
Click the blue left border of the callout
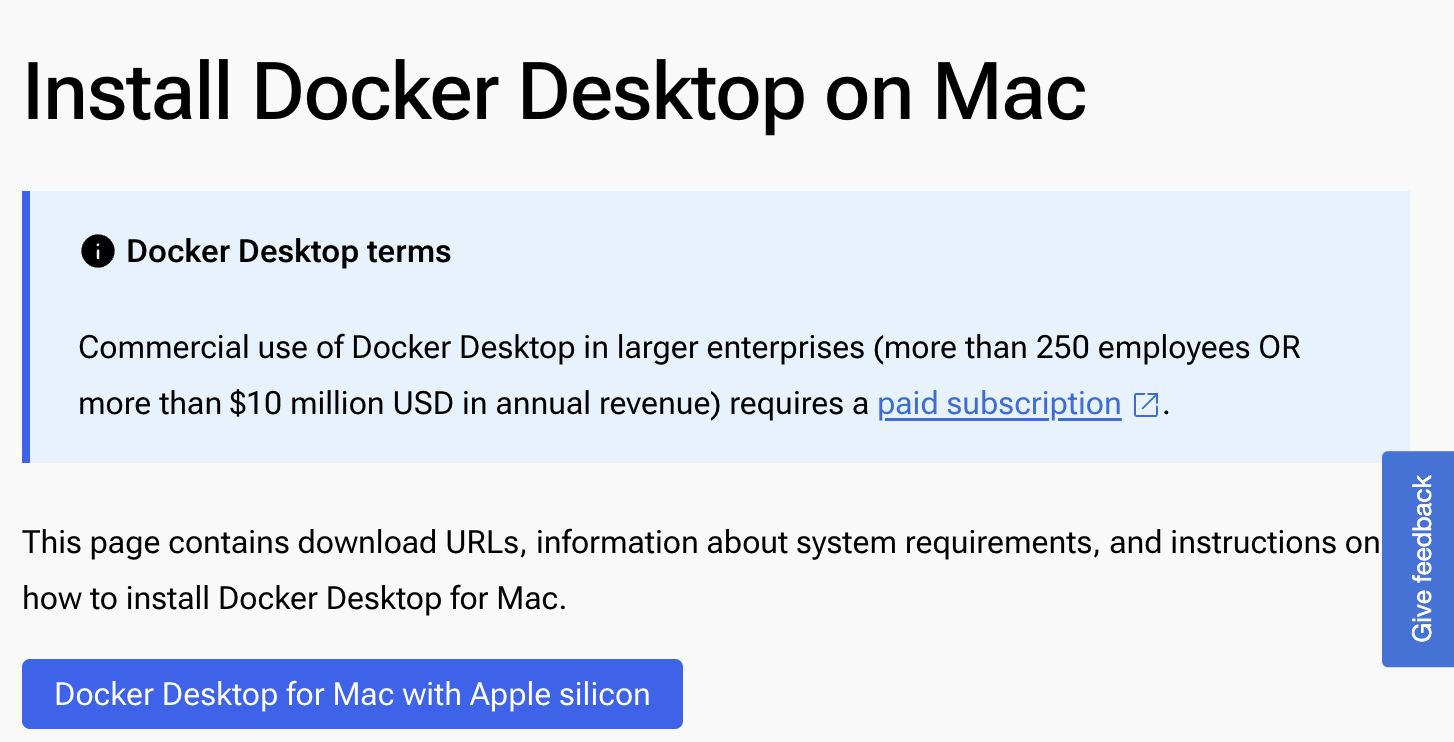(x=26, y=327)
